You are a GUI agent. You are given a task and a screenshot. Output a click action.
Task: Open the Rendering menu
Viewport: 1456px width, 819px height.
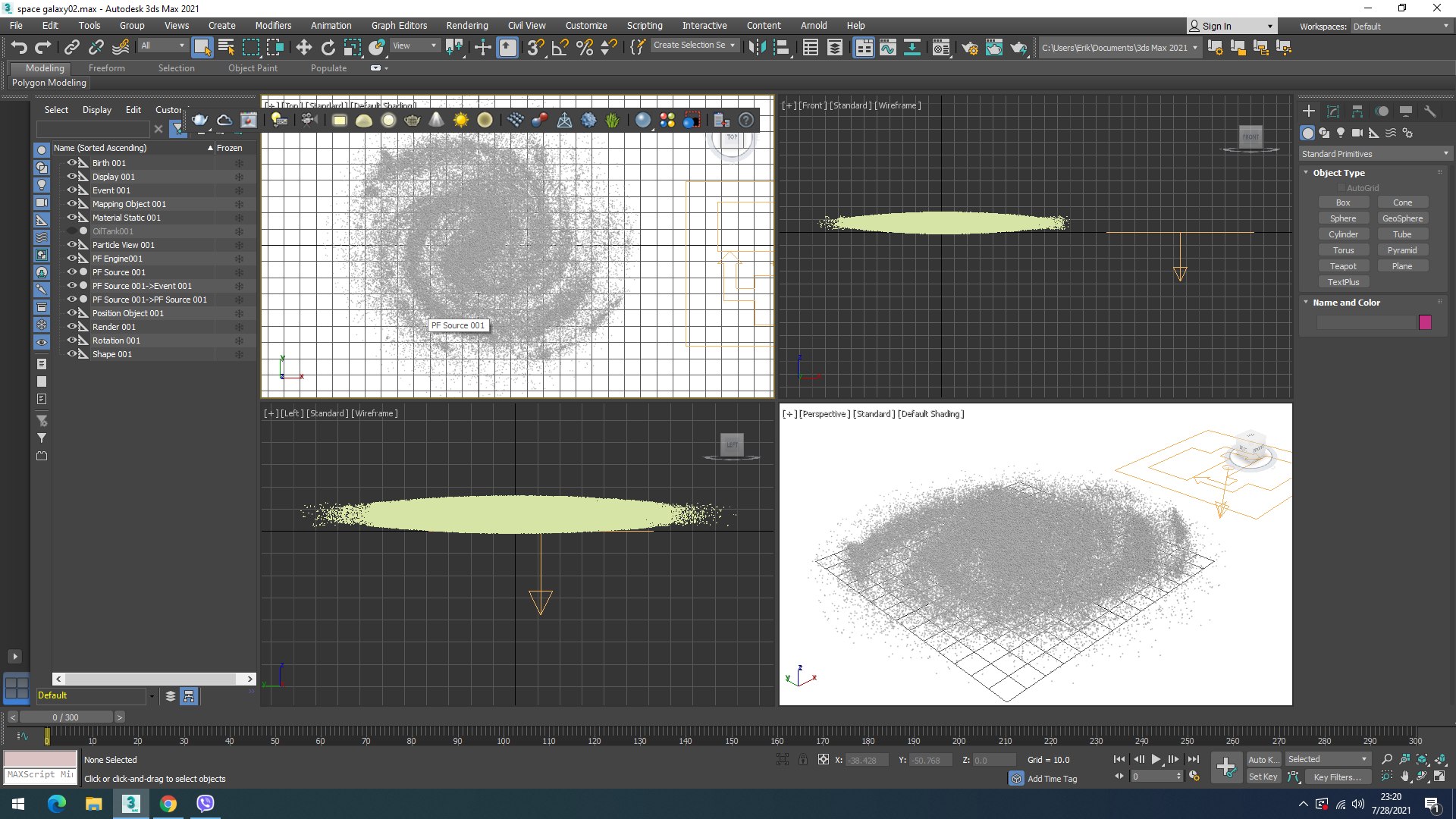tap(467, 25)
